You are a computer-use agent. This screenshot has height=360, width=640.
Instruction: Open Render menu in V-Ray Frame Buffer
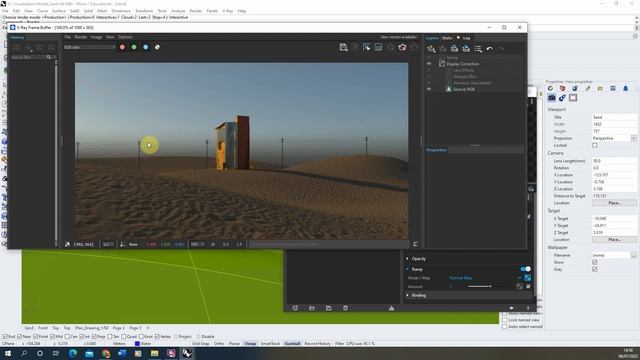80,37
